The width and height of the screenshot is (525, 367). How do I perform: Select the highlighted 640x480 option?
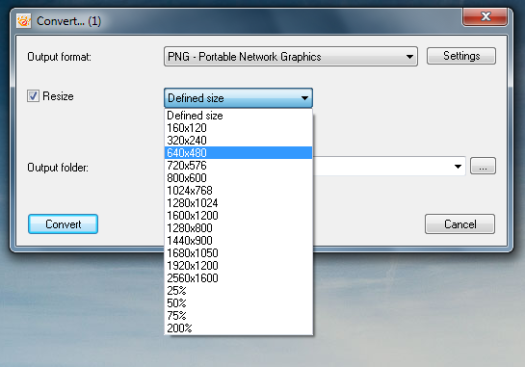(238, 153)
